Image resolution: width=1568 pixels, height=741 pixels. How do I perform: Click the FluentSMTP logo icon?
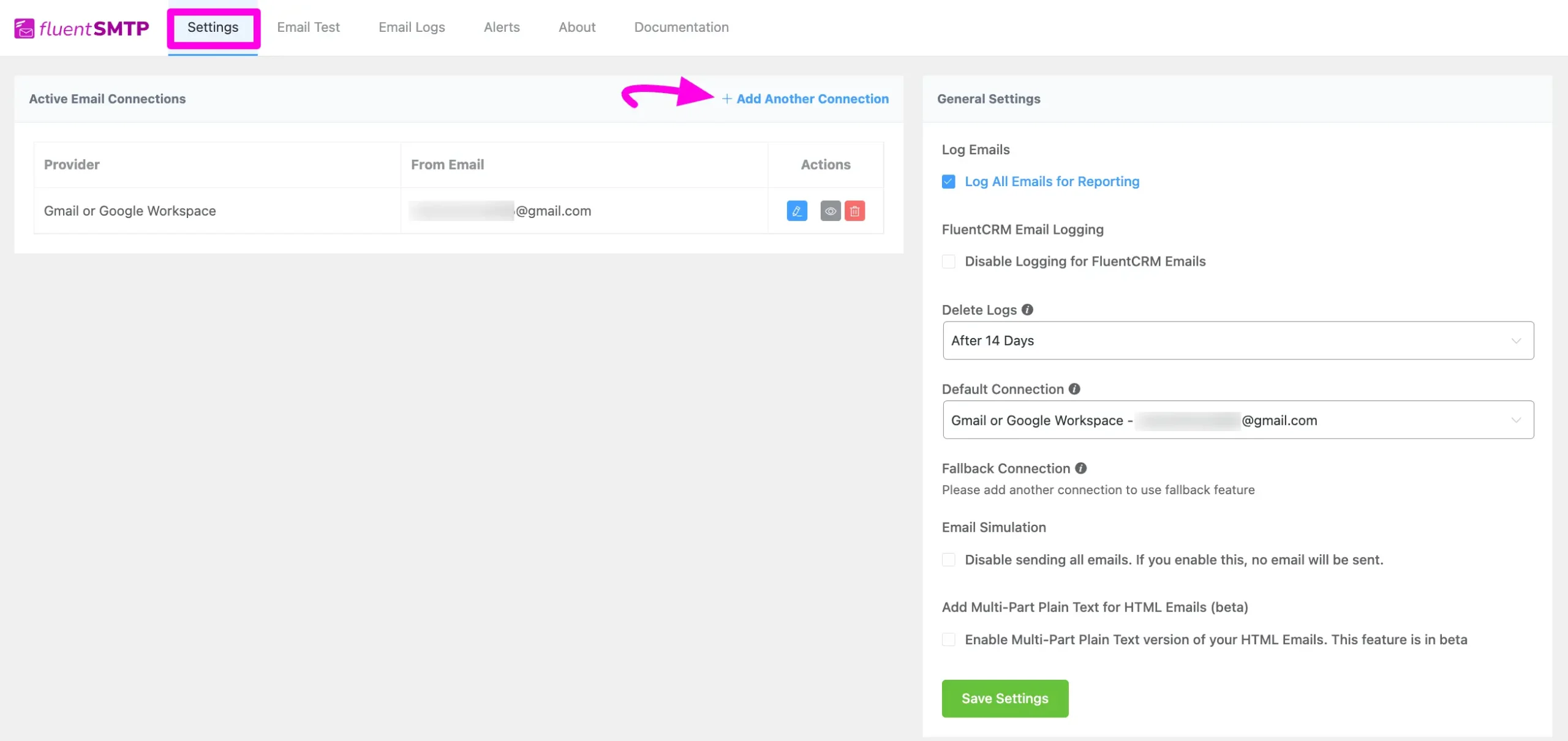[x=24, y=27]
